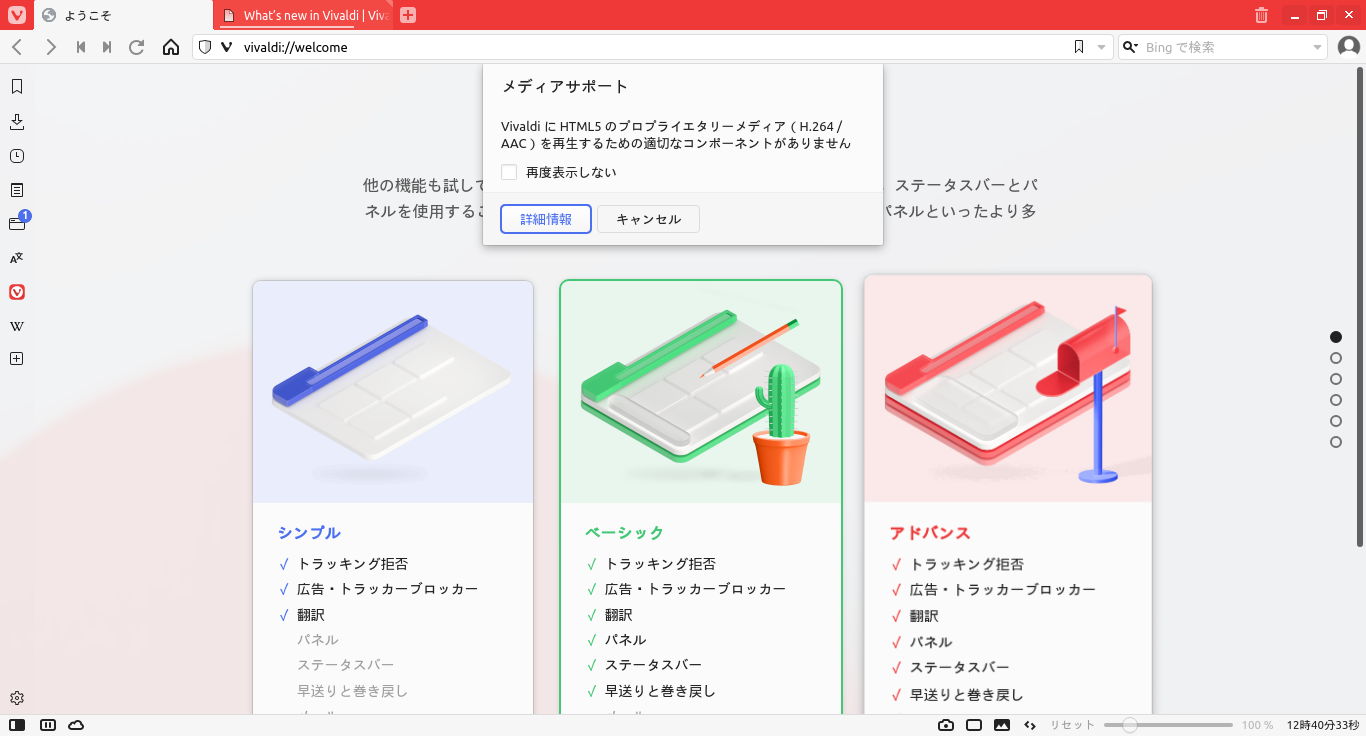Switch to What's new in Vivaldi tab
The image size is (1366, 736).
(305, 15)
